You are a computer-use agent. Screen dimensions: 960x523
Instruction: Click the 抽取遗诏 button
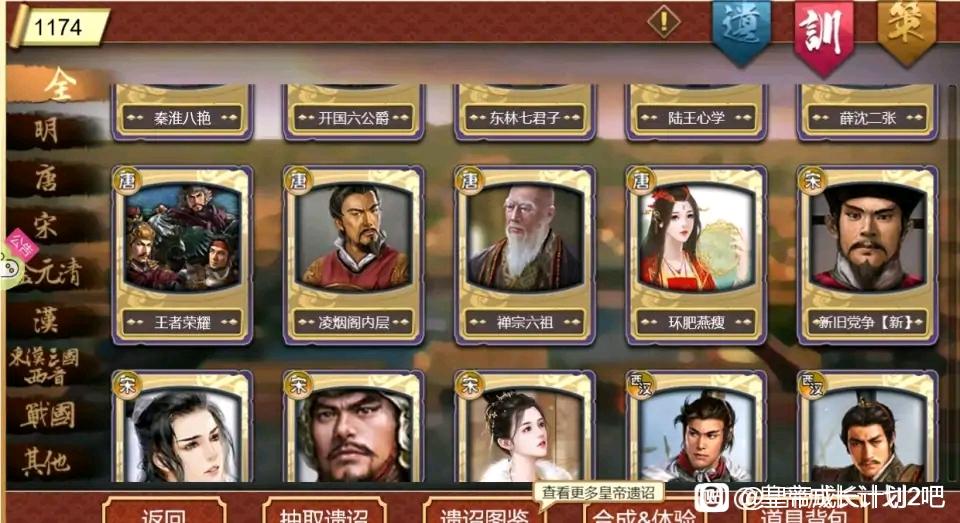324,511
